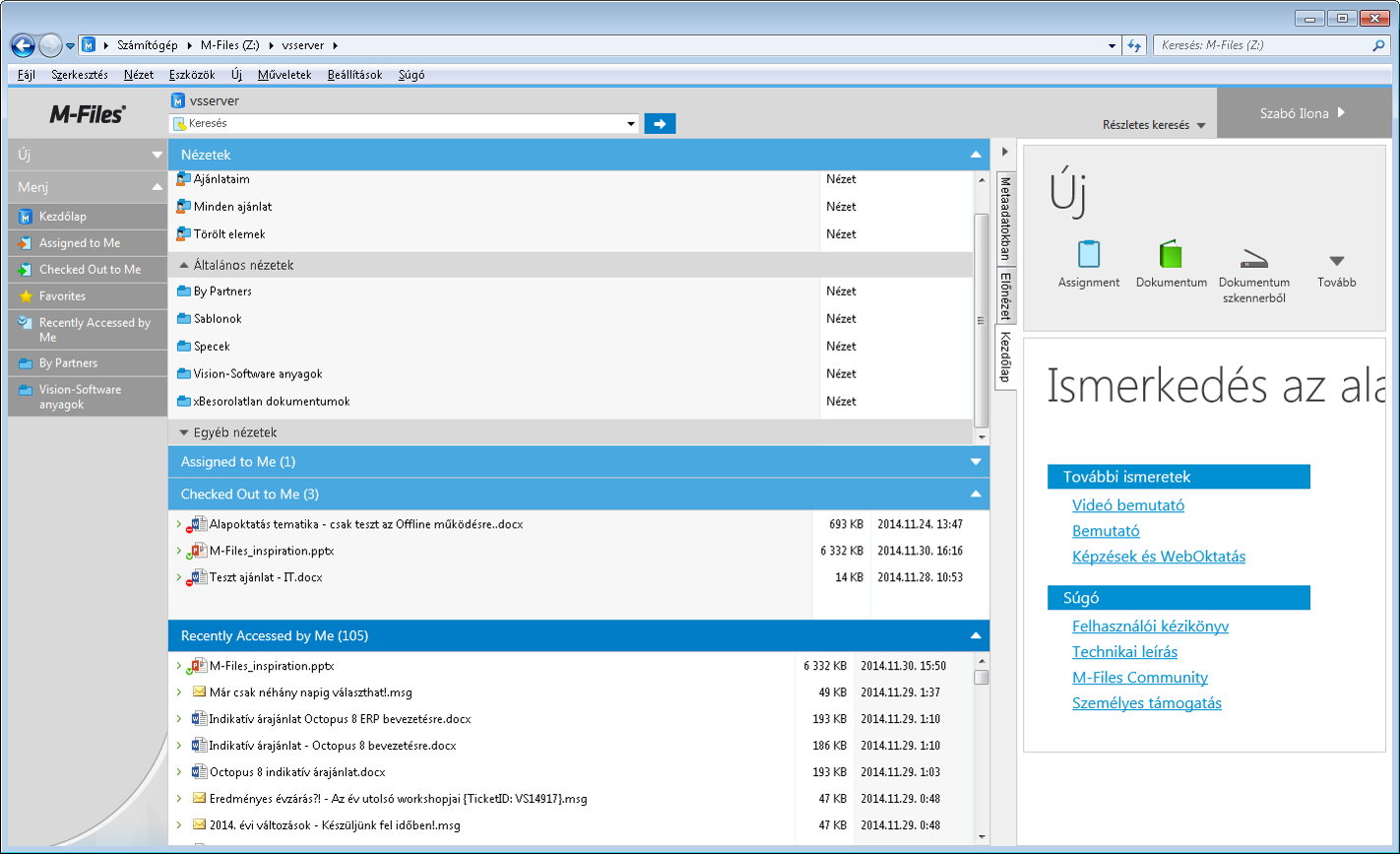Open the Szerkesztés menu
This screenshot has height=854, width=1400.
[80, 75]
